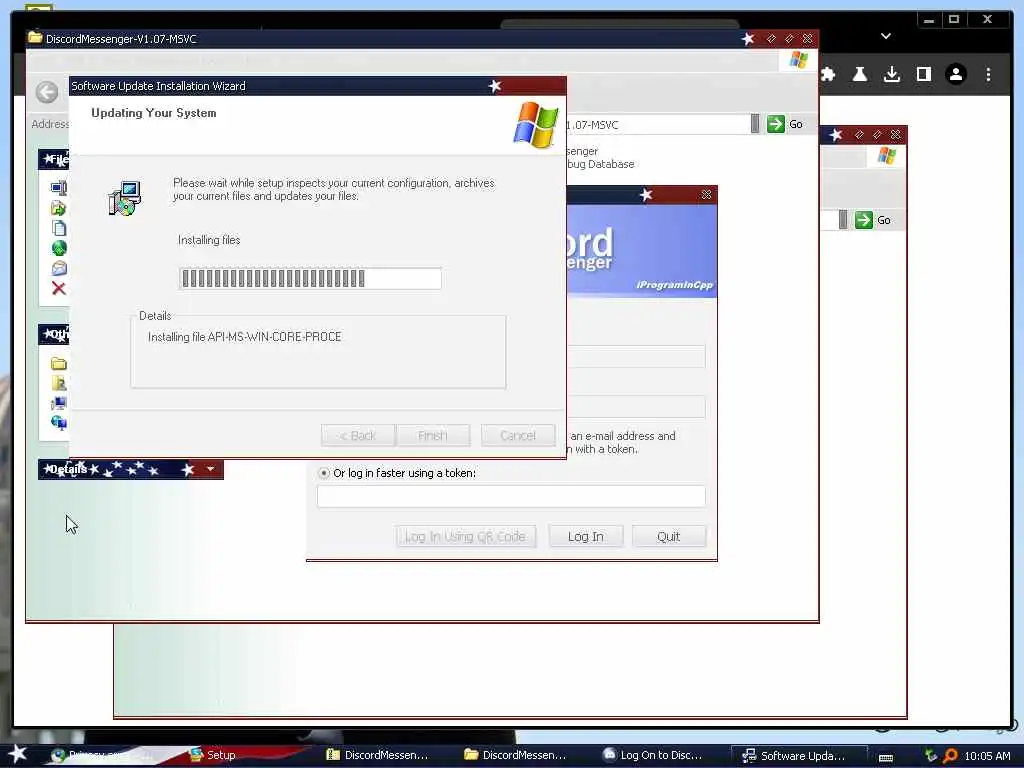Open the yellow folder icon under Other Places
The height and width of the screenshot is (768, 1024).
coord(59,364)
